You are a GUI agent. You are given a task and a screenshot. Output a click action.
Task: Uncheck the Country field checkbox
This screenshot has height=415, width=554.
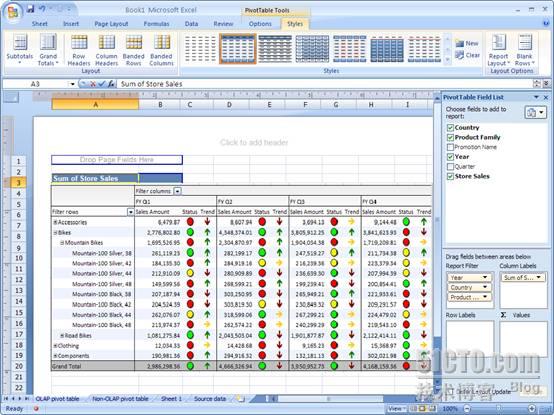point(450,128)
